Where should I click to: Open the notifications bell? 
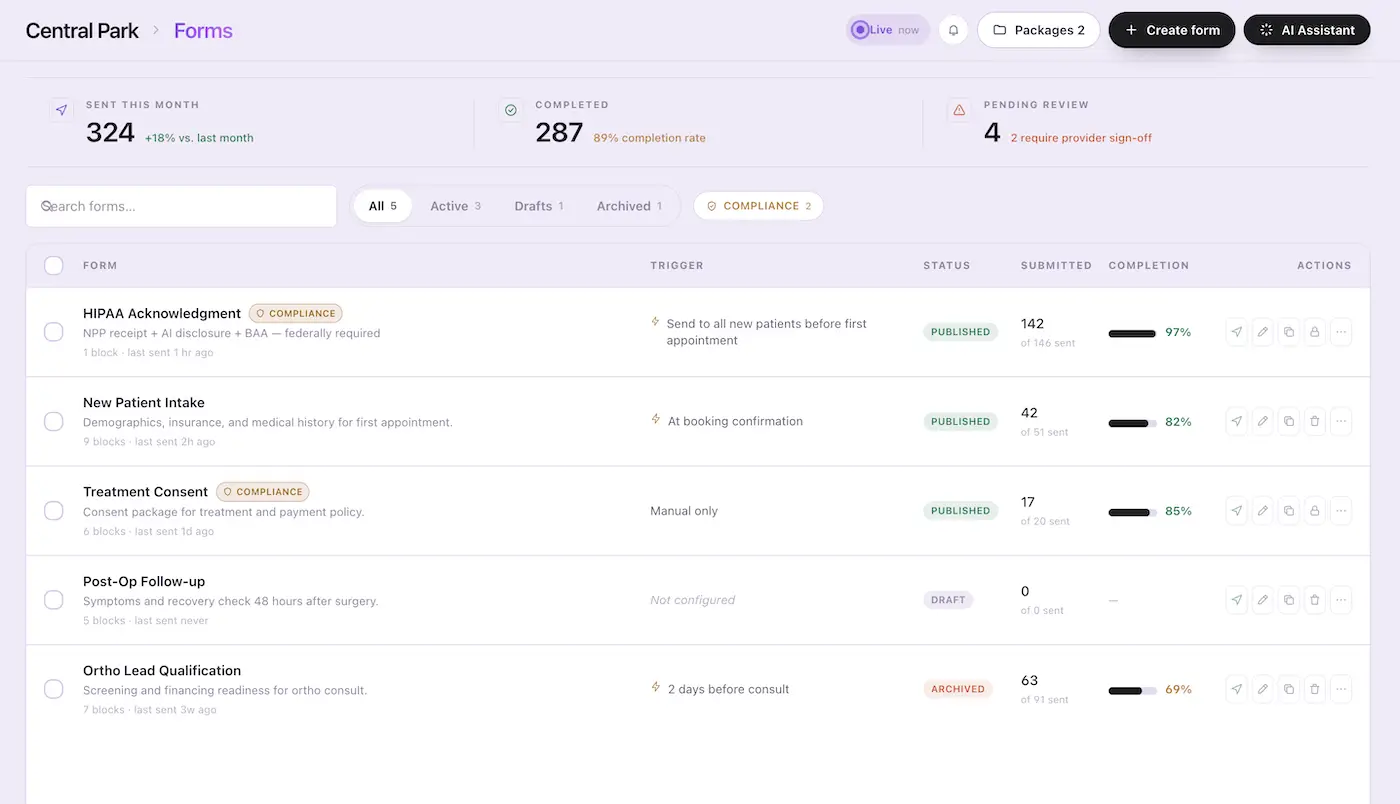[953, 30]
